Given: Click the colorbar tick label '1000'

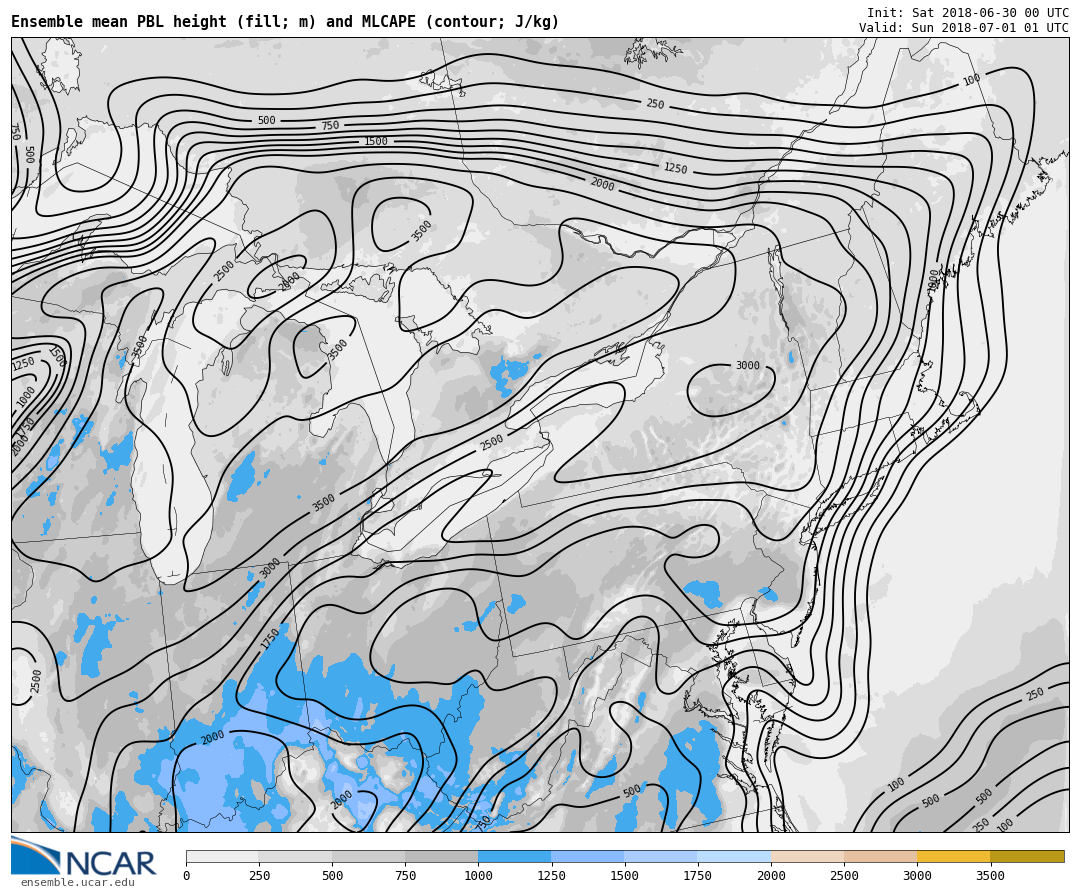Looking at the screenshot, I should tap(478, 876).
